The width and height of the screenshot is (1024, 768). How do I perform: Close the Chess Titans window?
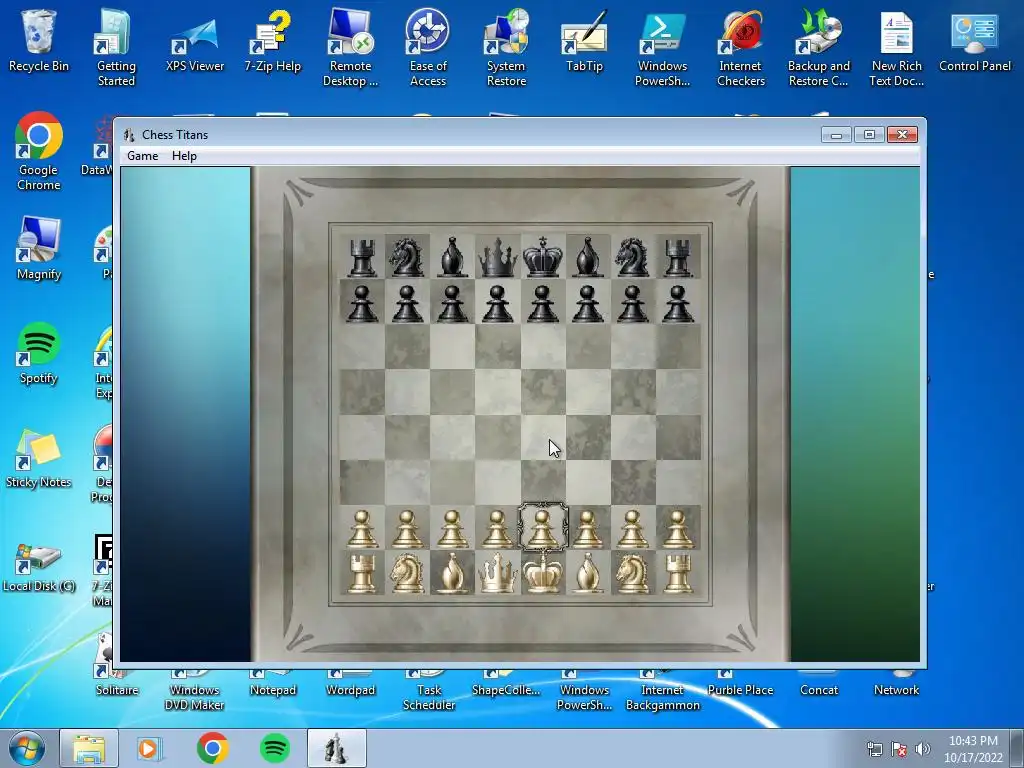902,135
